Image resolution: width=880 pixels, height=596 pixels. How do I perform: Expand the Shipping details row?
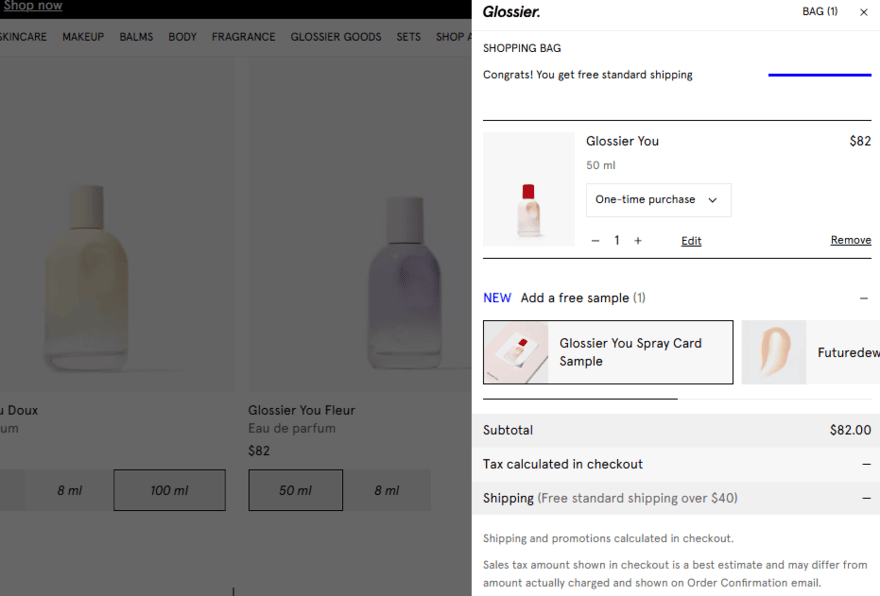click(x=864, y=498)
